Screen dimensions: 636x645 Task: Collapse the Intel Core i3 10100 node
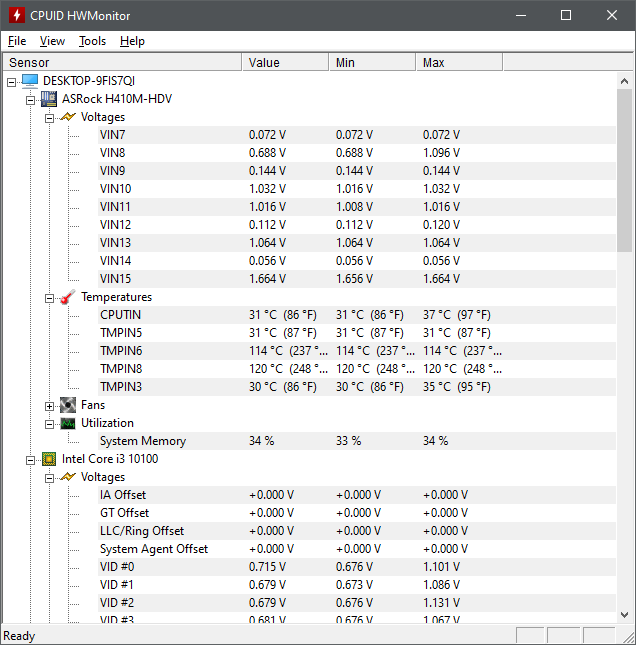click(x=30, y=460)
